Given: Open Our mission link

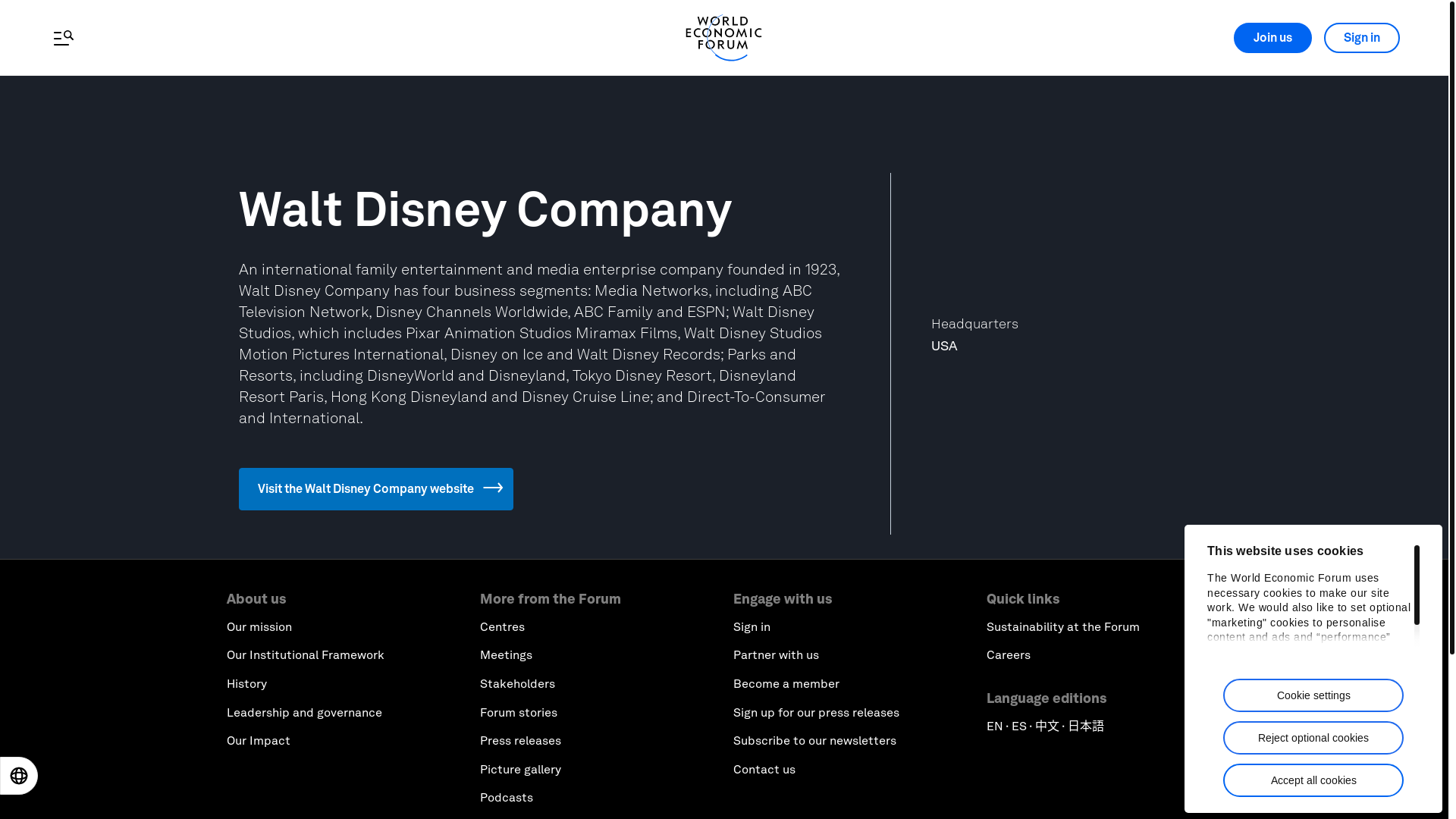Looking at the screenshot, I should [259, 627].
